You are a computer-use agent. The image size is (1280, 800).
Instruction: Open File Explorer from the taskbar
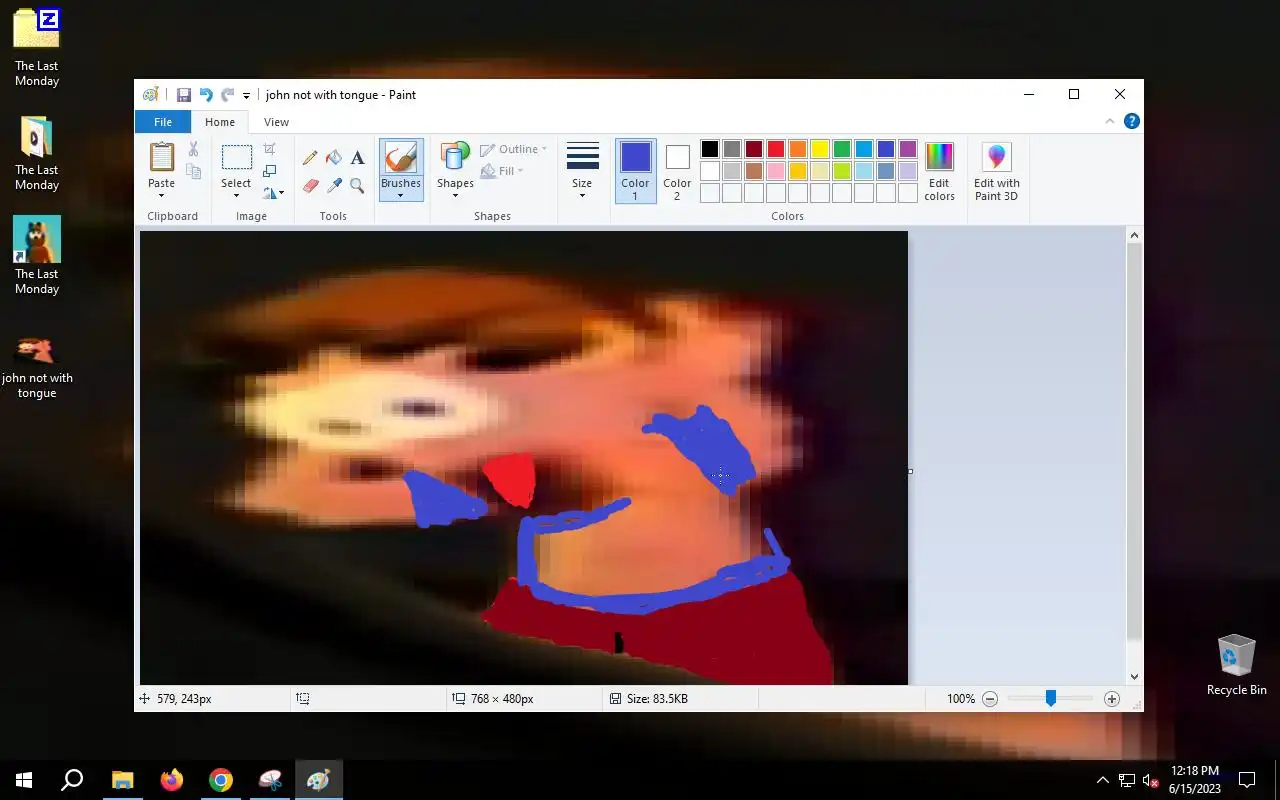coord(122,780)
